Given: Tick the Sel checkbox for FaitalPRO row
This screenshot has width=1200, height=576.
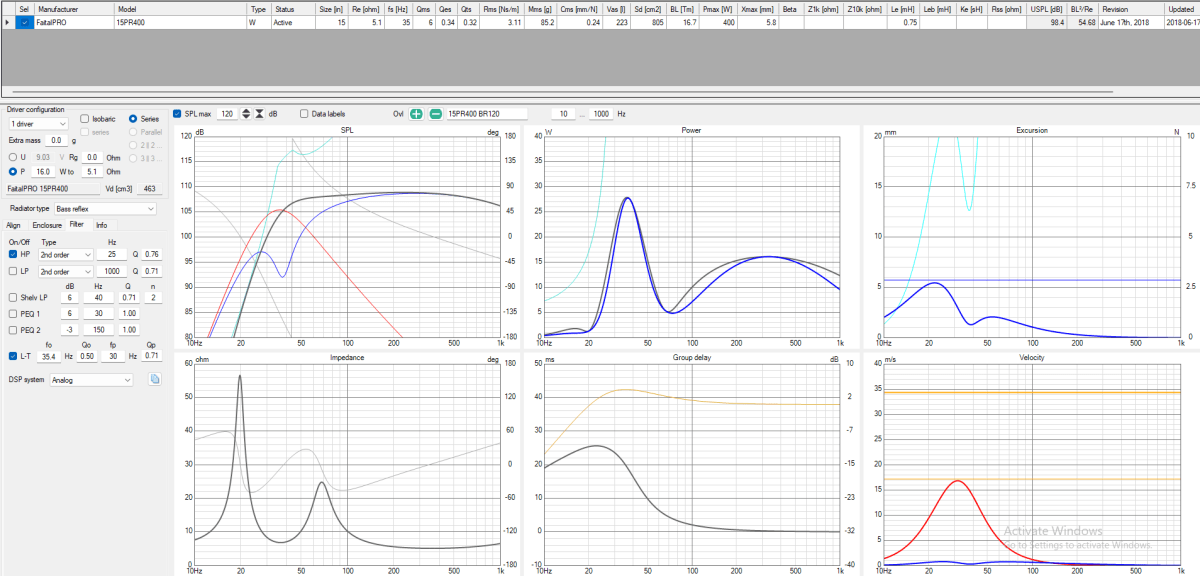Looking at the screenshot, I should [24, 21].
